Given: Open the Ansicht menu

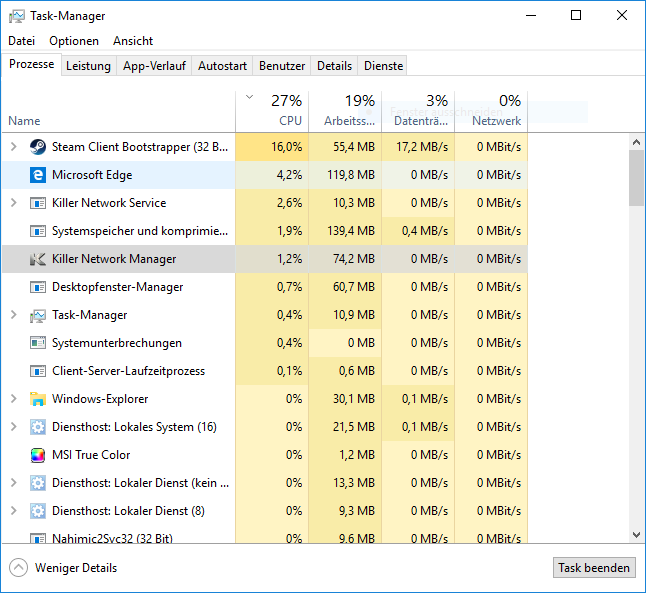Looking at the screenshot, I should coord(133,41).
